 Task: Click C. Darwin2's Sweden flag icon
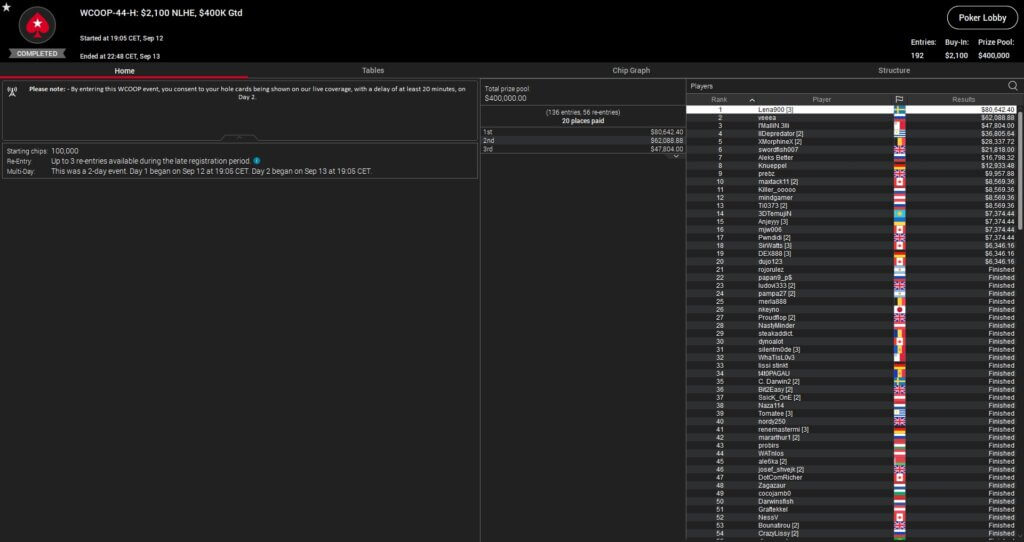pos(899,381)
